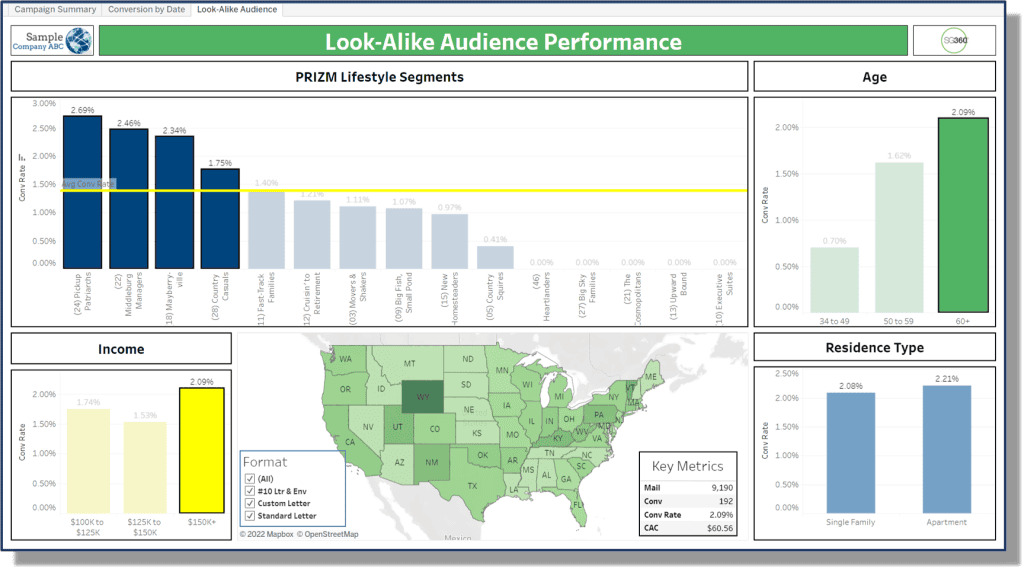The width and height of the screenshot is (1024, 569).
Task: Select the 50 to 59 age bar
Action: (x=899, y=237)
